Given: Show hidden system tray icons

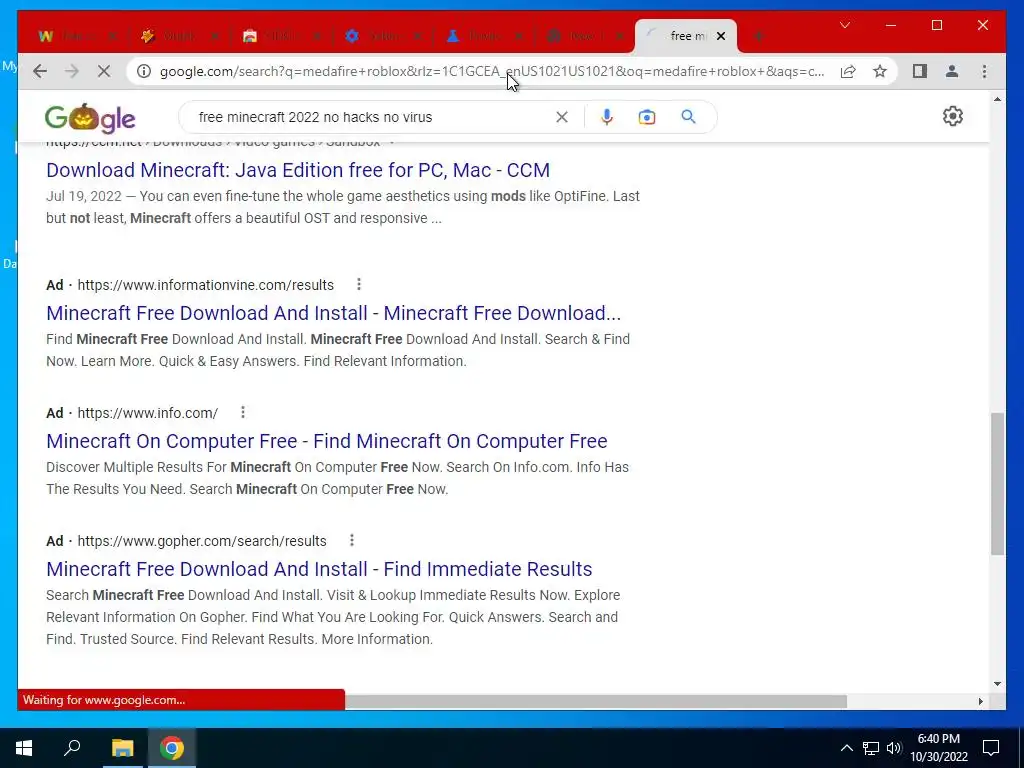Looking at the screenshot, I should coord(846,748).
